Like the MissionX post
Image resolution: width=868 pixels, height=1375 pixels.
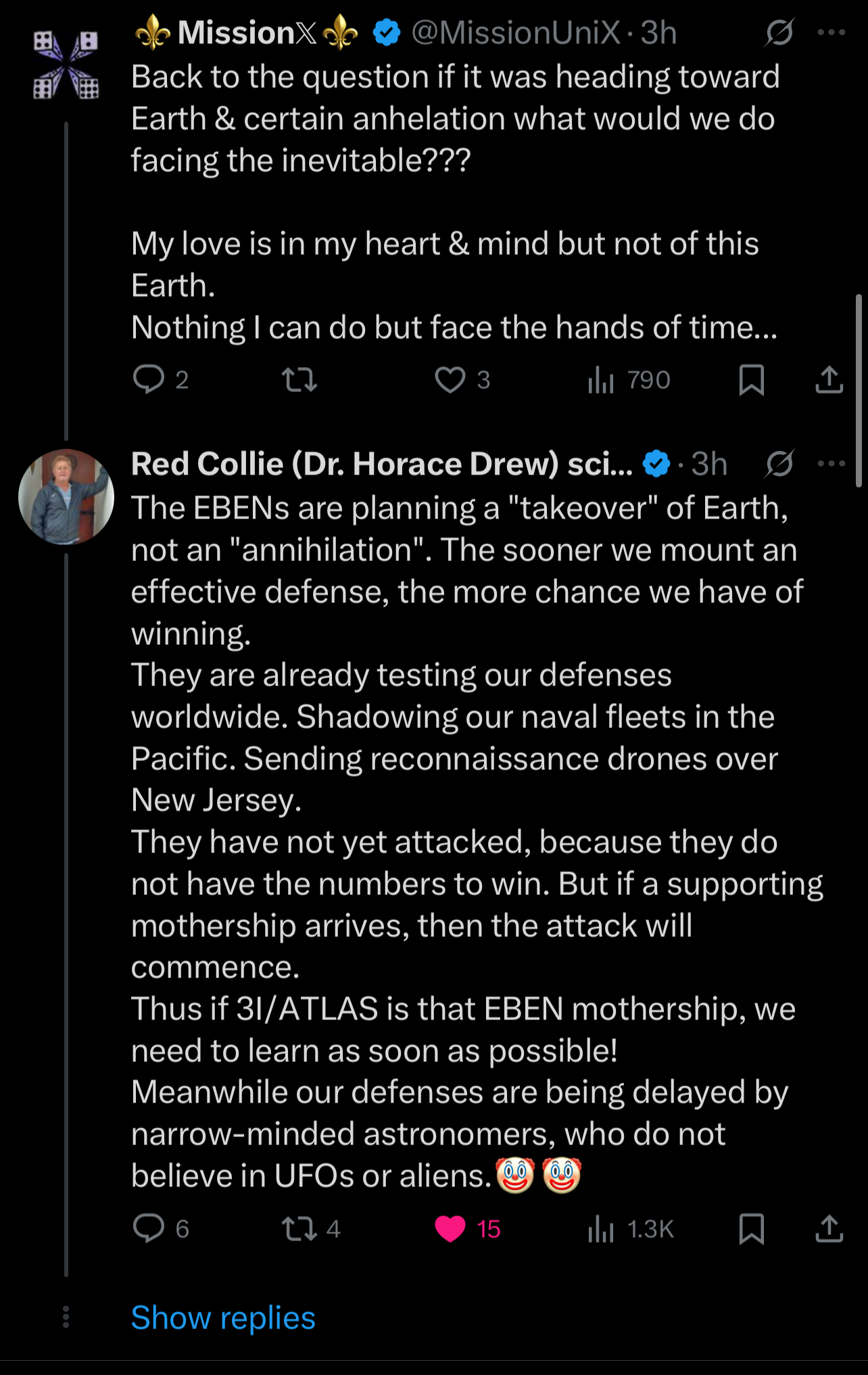(450, 379)
